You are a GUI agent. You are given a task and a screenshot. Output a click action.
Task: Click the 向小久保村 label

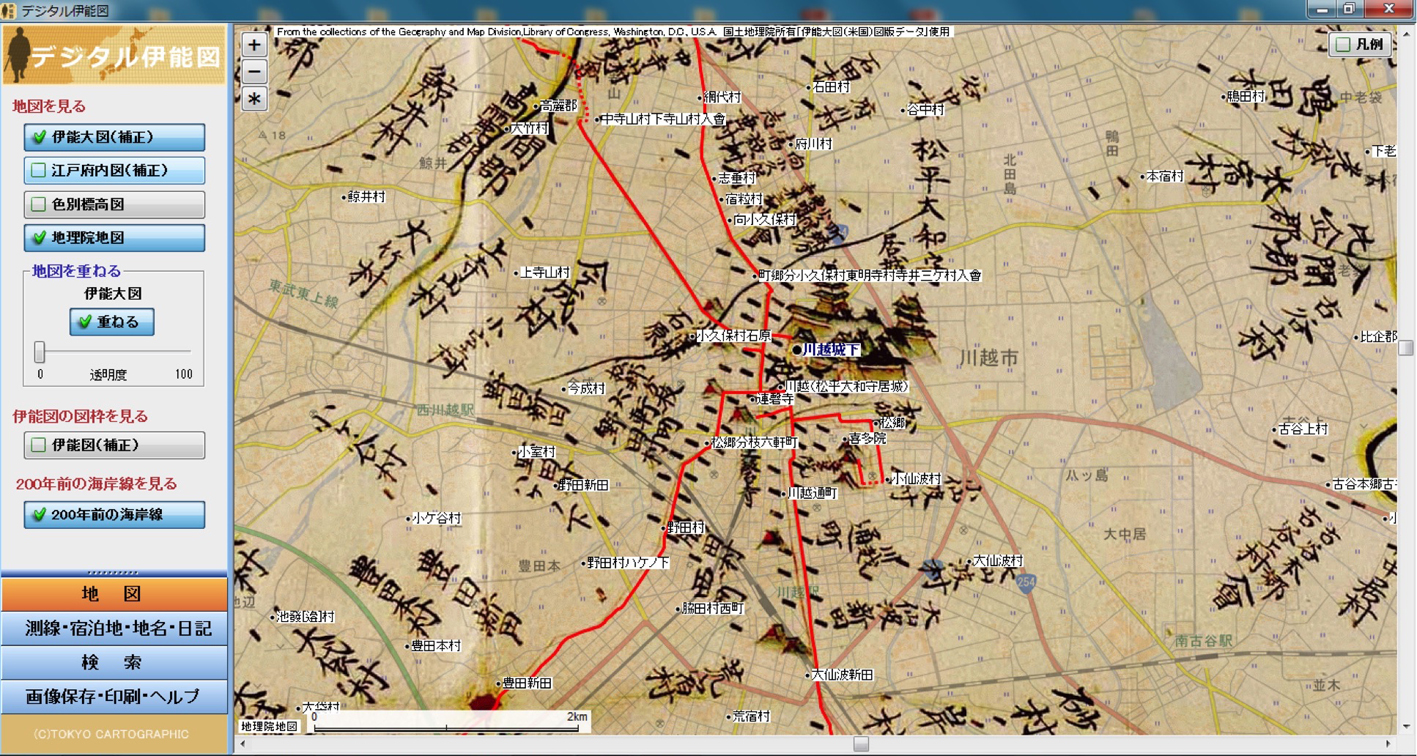click(765, 219)
